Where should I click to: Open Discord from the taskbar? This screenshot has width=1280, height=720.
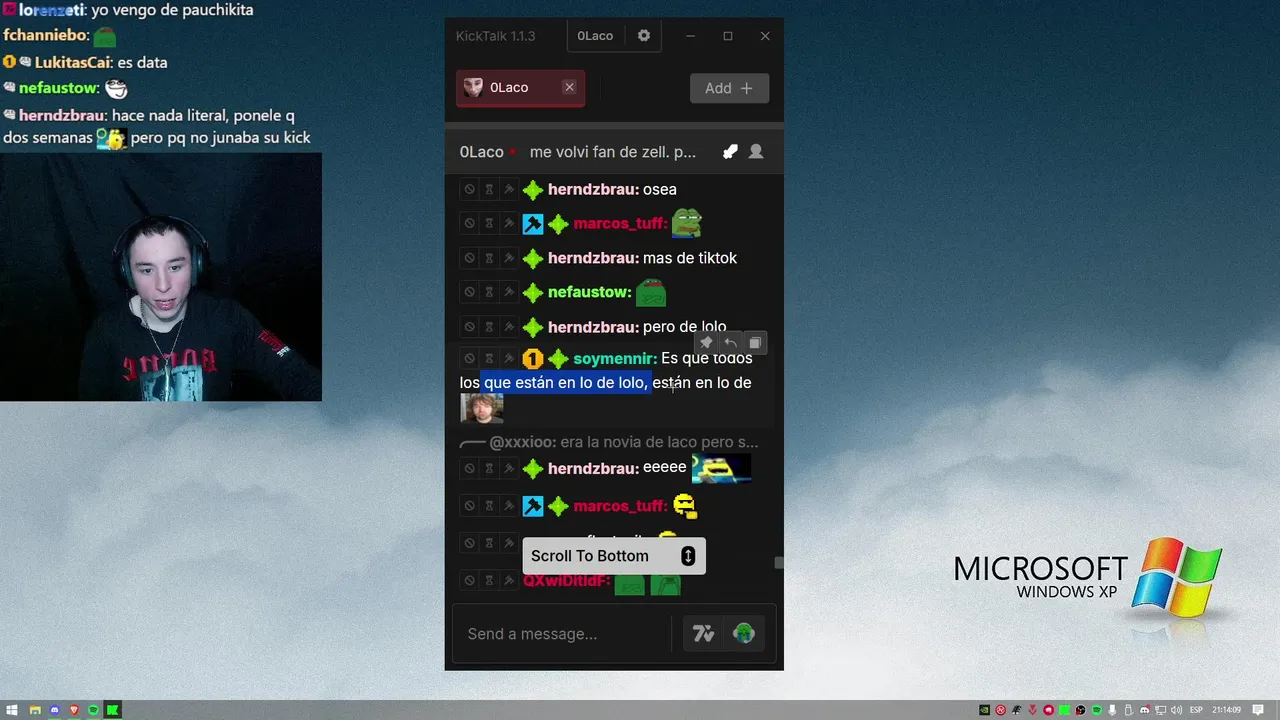(x=55, y=710)
